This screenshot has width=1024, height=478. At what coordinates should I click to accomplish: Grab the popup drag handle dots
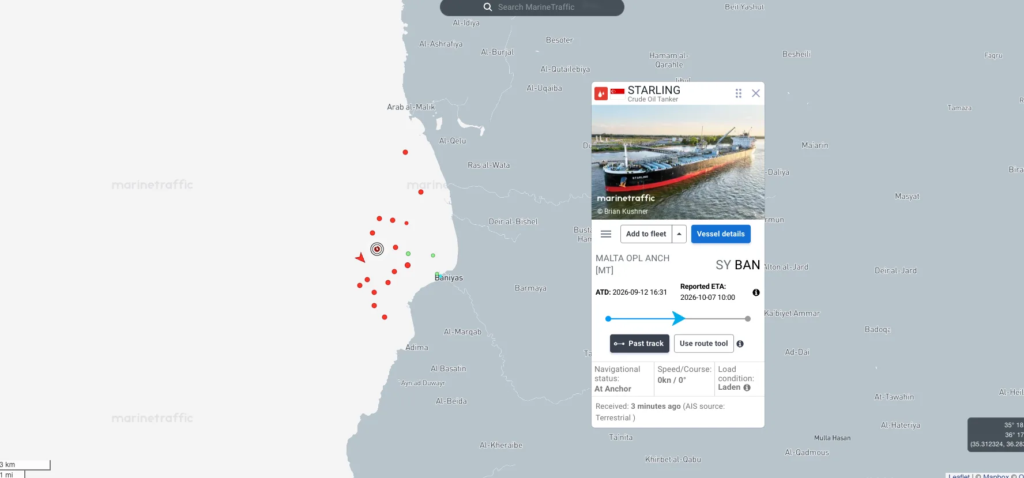tap(739, 93)
